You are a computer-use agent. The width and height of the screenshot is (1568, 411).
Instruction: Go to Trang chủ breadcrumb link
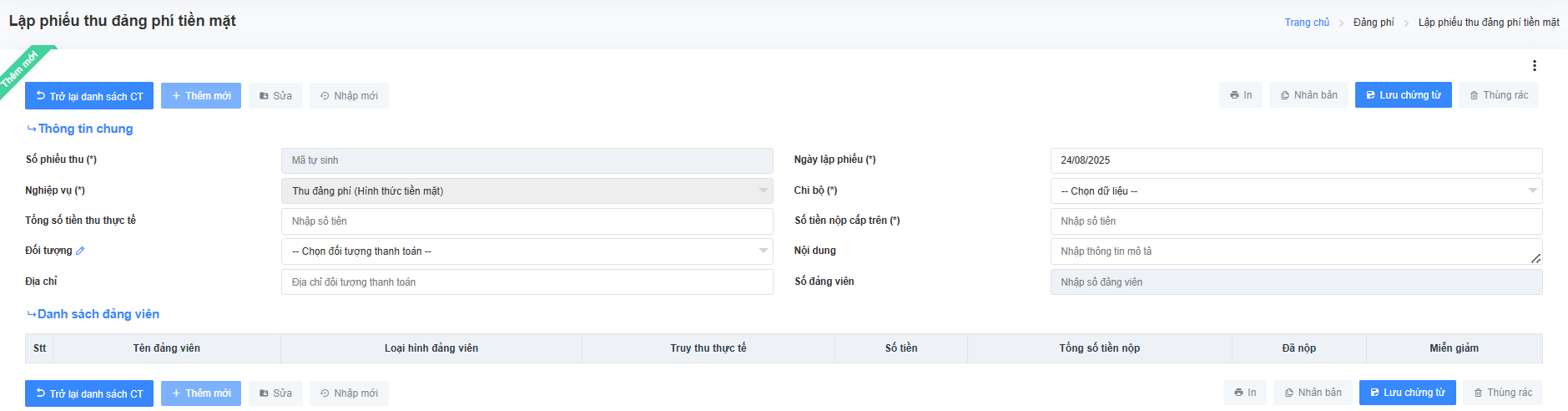pyautogui.click(x=1307, y=23)
